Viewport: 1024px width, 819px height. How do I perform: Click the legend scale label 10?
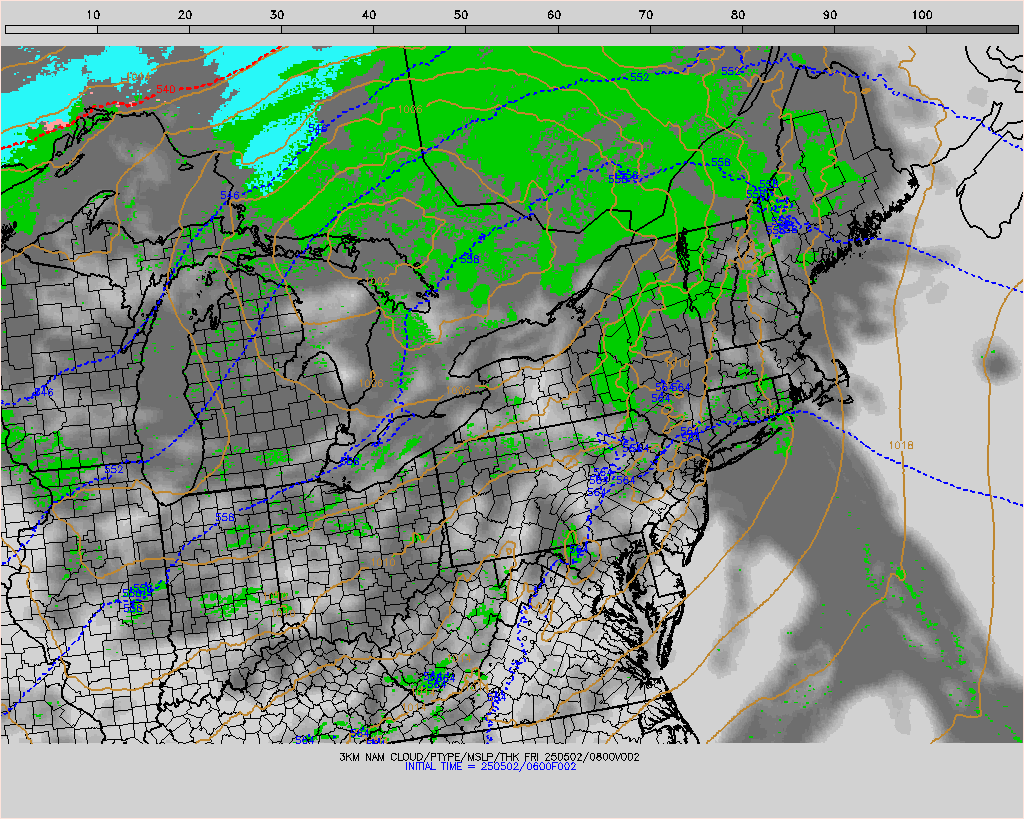coord(93,15)
